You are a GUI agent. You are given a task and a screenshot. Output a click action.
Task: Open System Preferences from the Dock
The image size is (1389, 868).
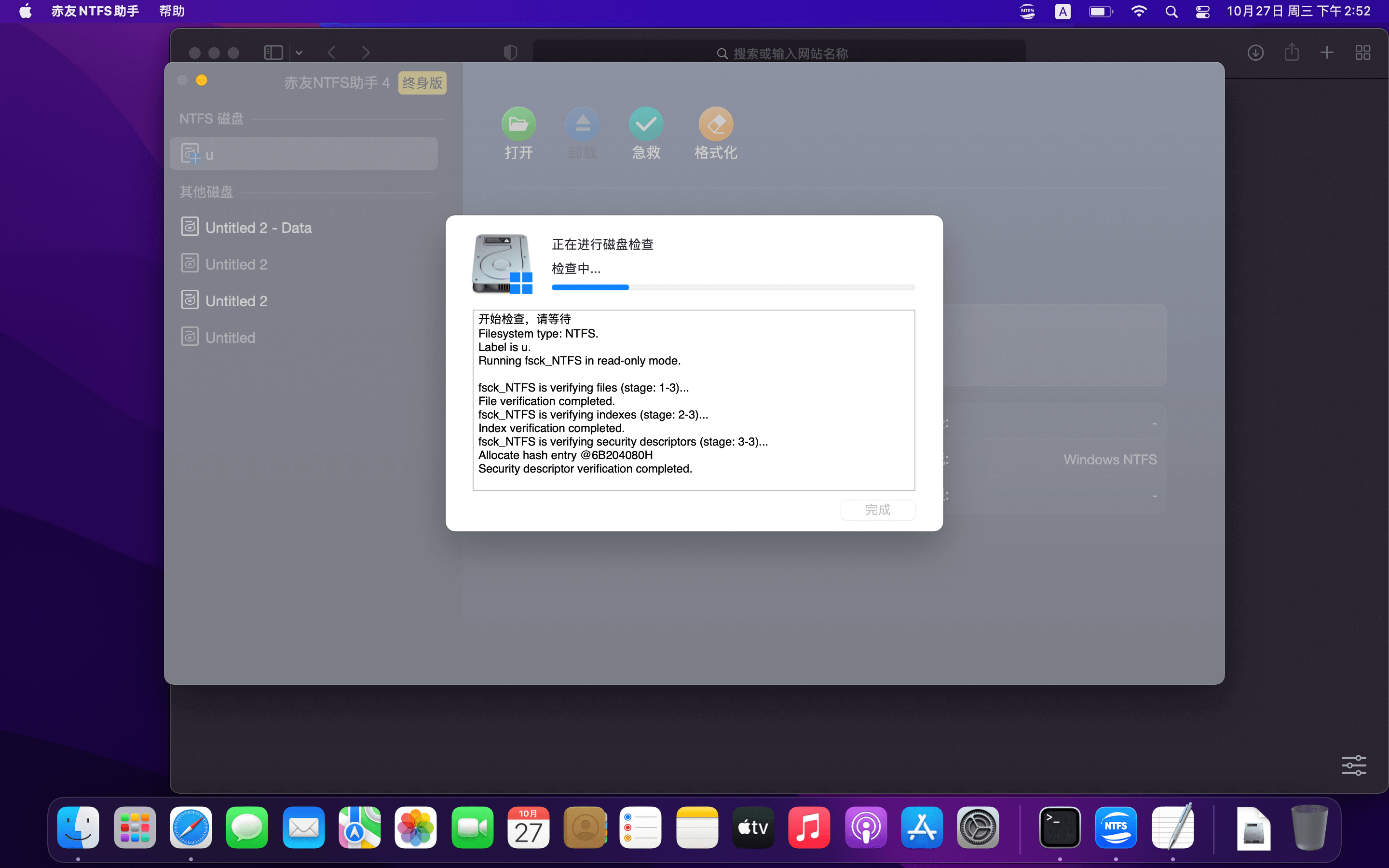[x=978, y=827]
